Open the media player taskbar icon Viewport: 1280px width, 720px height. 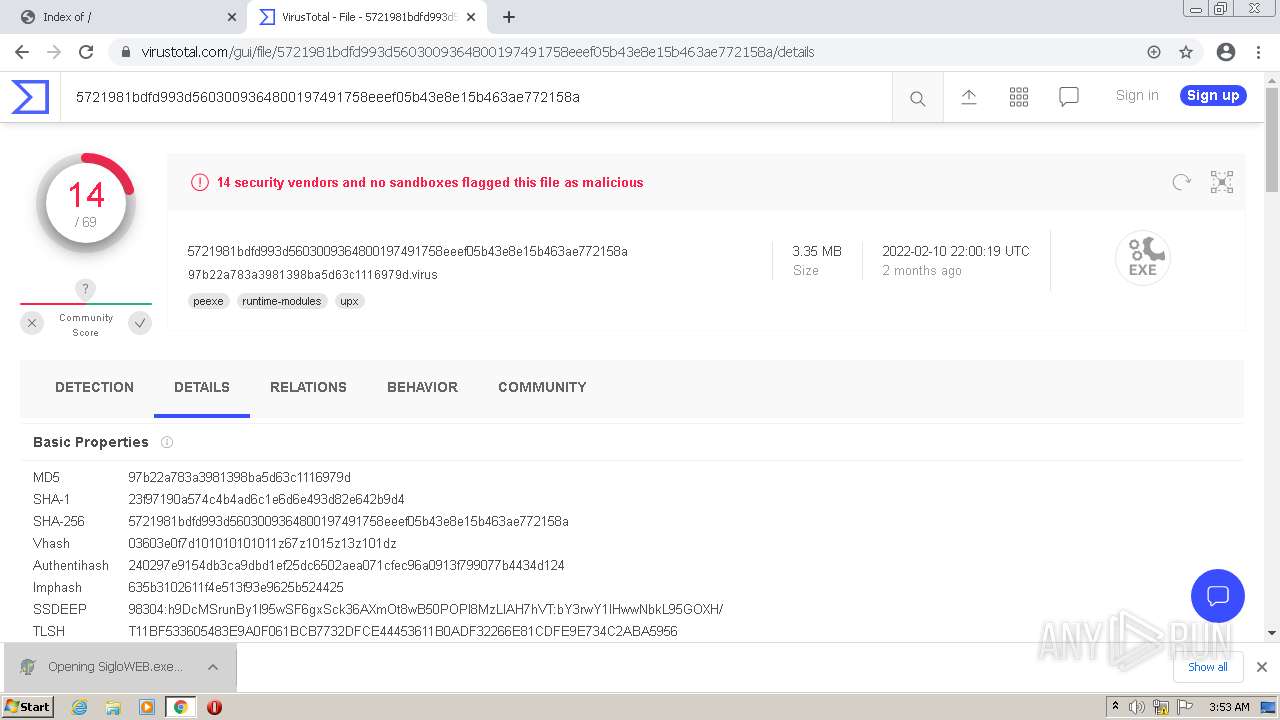147,707
